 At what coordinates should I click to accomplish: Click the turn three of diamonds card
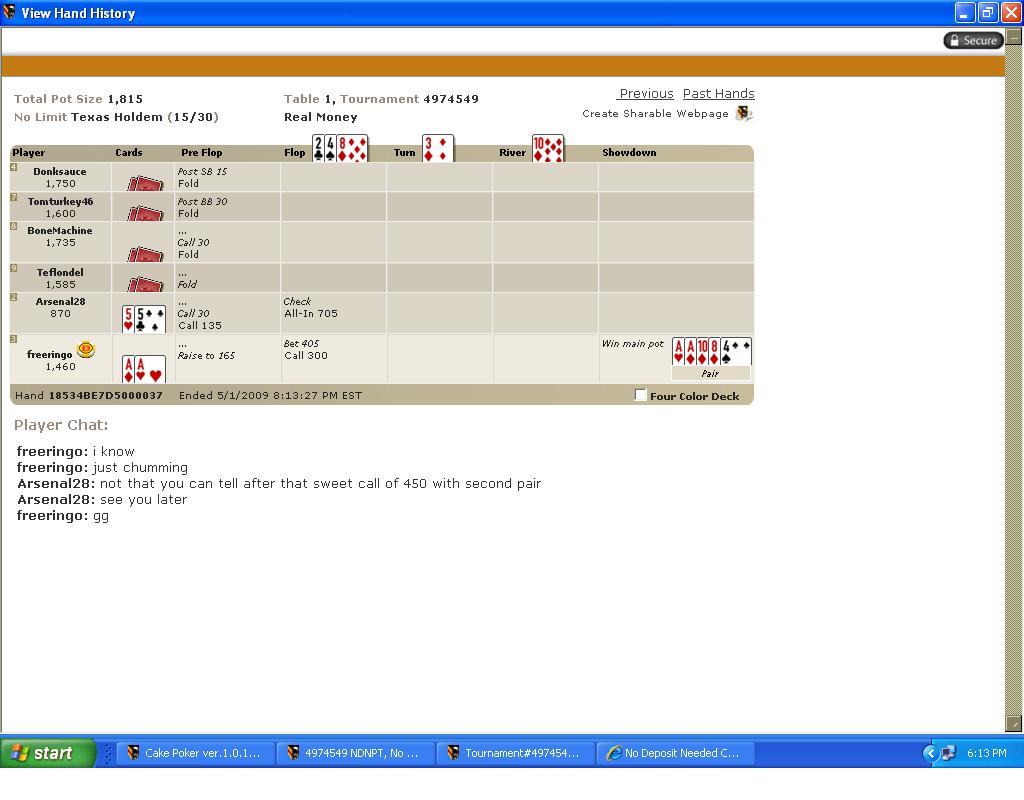(x=437, y=148)
